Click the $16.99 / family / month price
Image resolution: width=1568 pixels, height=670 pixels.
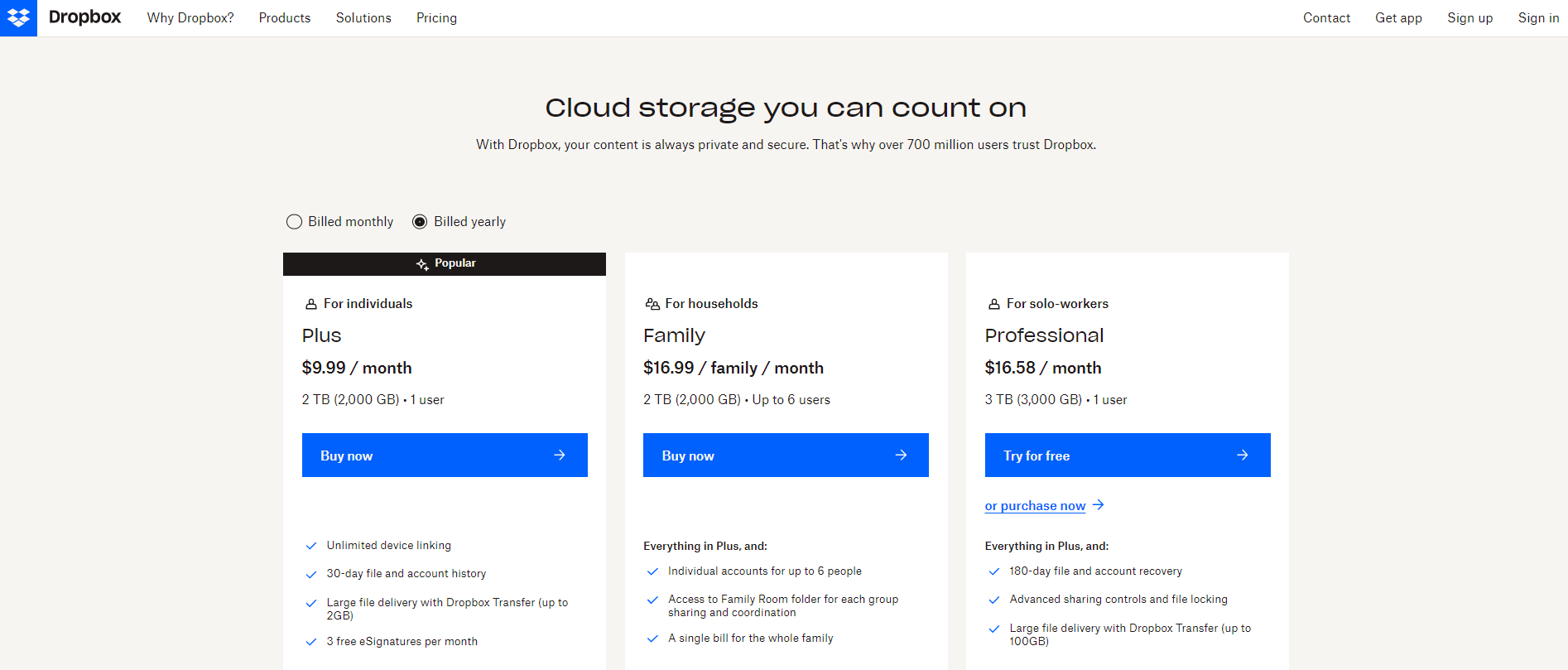click(733, 368)
